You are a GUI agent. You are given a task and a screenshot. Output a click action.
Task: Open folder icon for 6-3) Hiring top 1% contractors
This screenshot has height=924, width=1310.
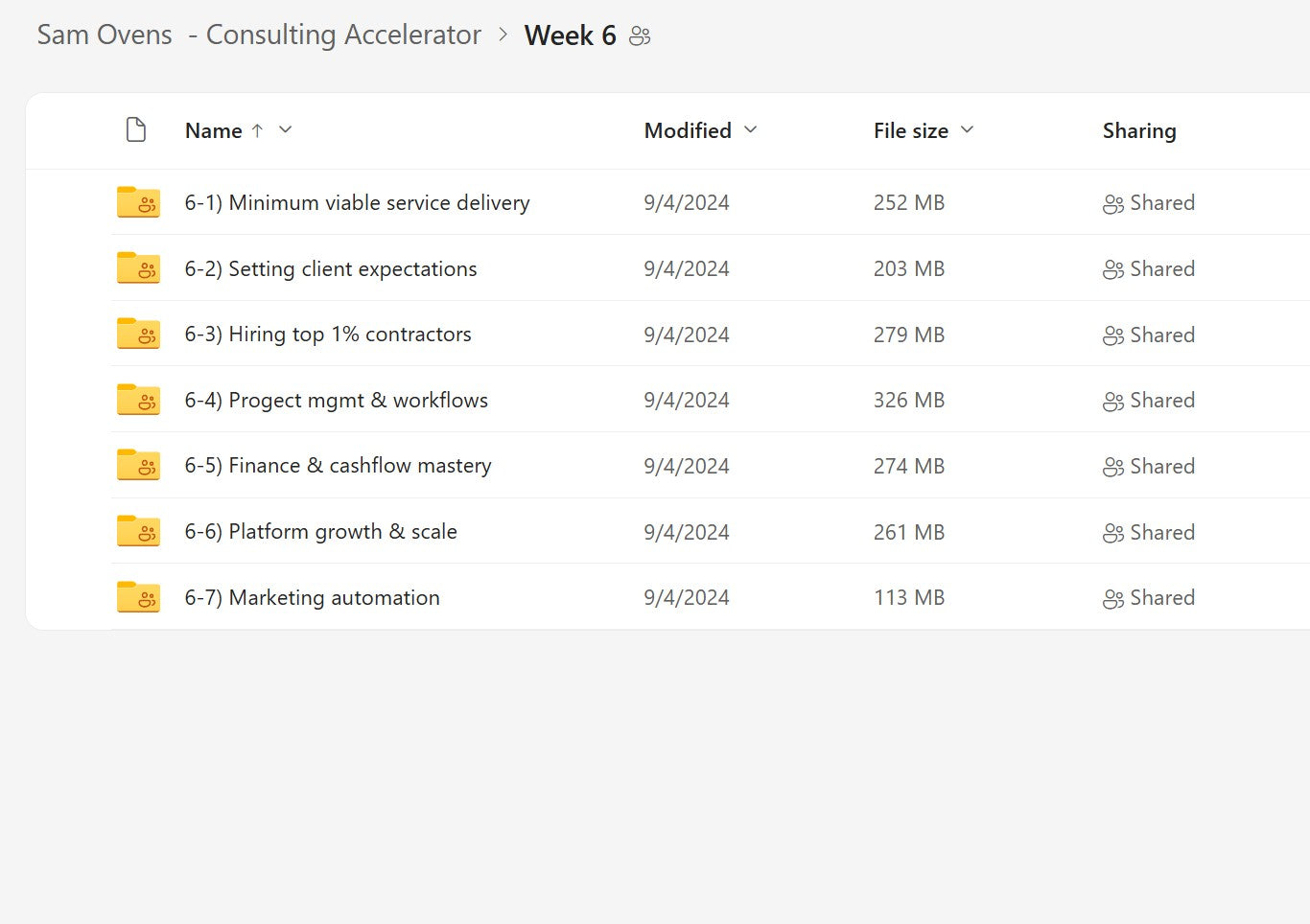coord(138,334)
